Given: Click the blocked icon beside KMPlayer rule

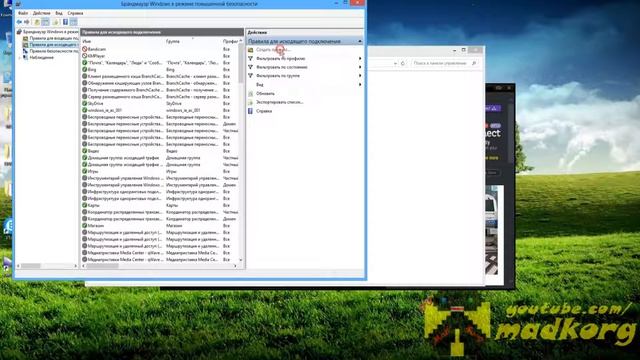Looking at the screenshot, I should pyautogui.click(x=84, y=56).
